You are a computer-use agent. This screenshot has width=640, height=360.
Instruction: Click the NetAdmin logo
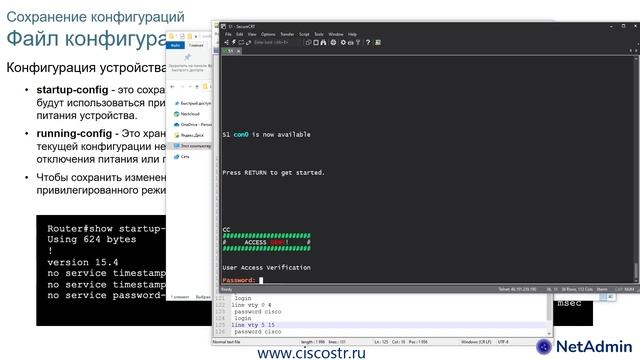(x=584, y=347)
